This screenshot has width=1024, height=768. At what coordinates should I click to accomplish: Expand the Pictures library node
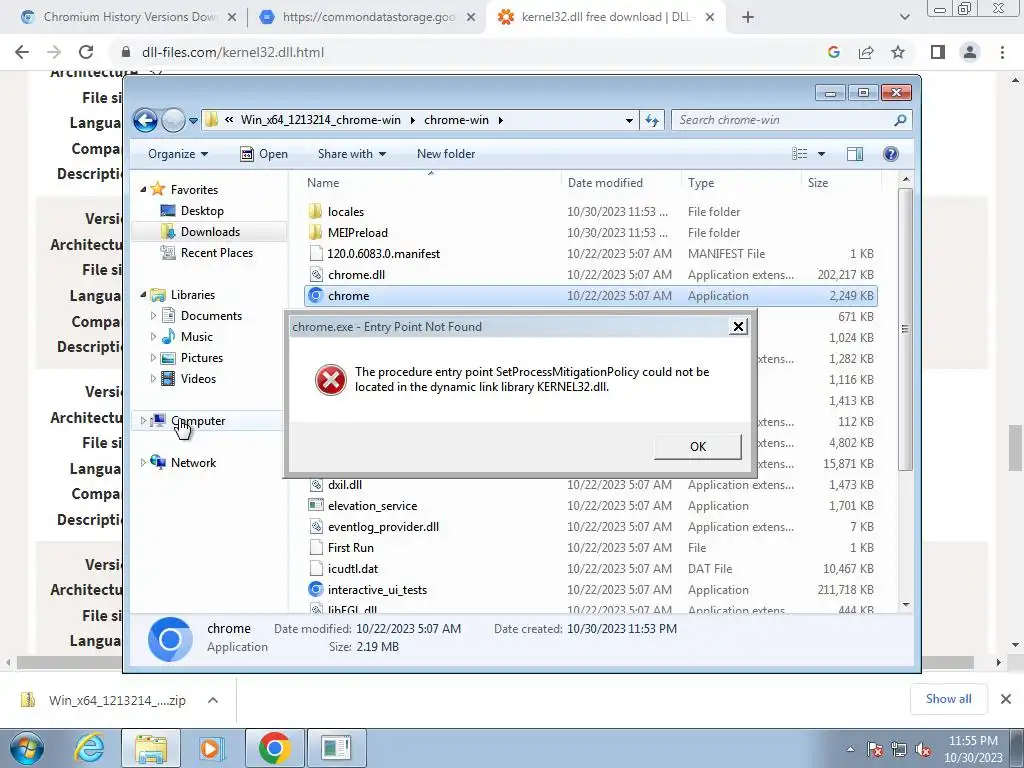(x=153, y=358)
